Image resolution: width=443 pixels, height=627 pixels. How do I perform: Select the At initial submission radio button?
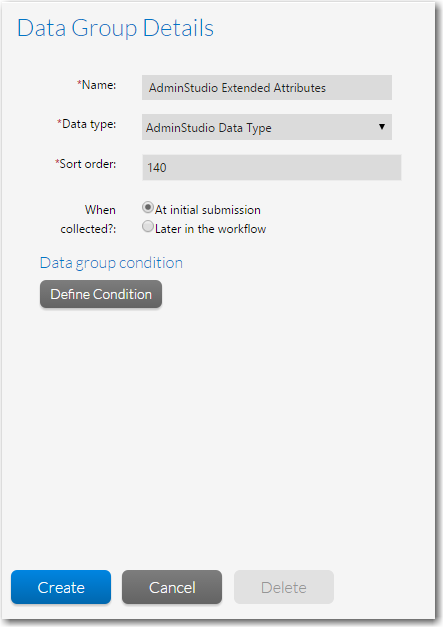coord(148,208)
